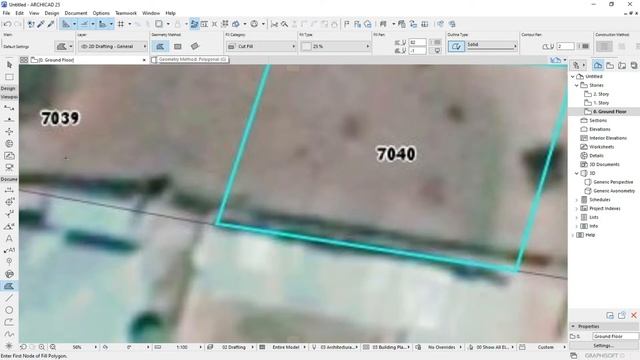The height and width of the screenshot is (360, 640).
Task: Select the Marquee tool in toolbox
Action: click(x=9, y=77)
